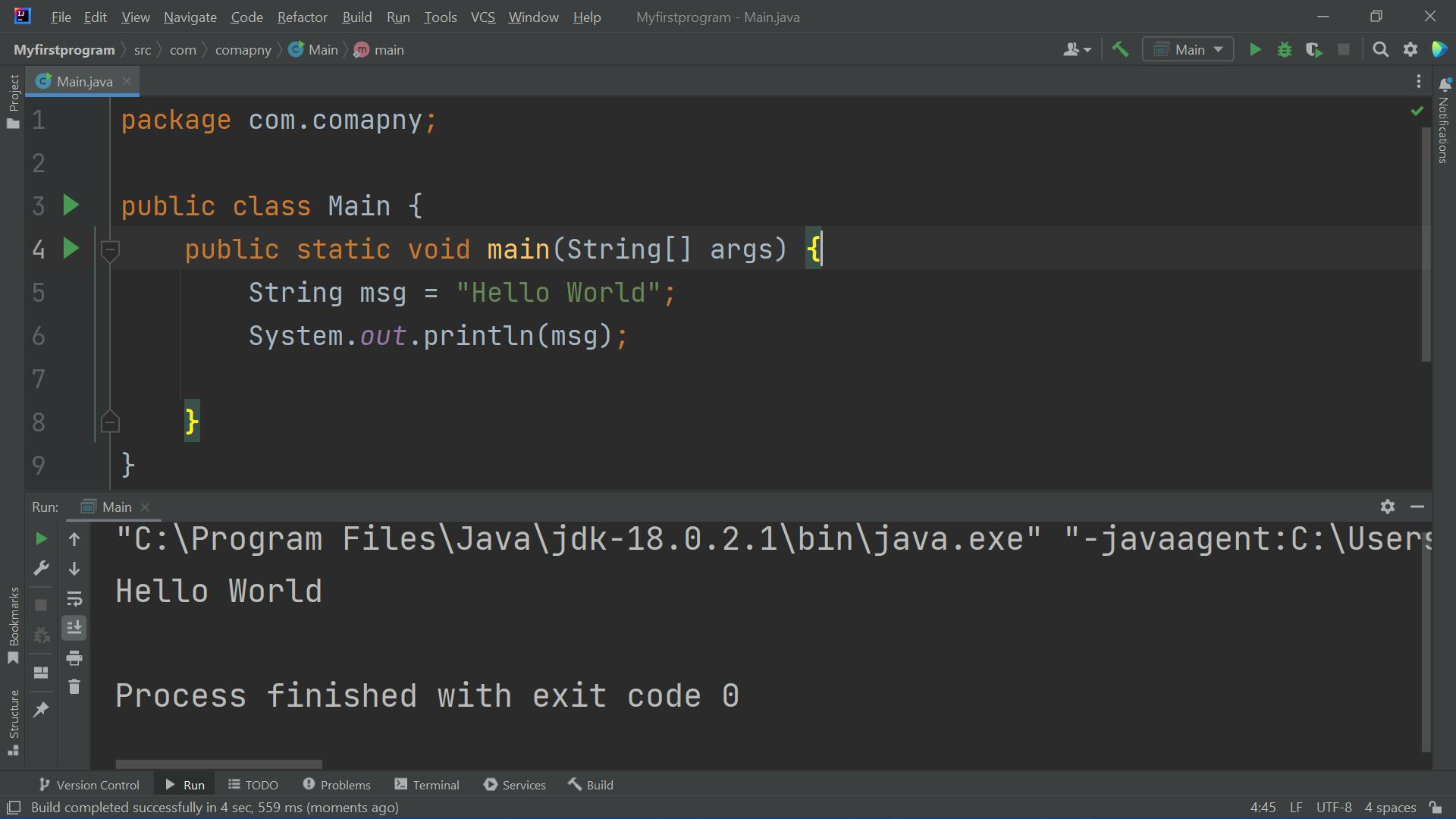
Task: Open the Version Control tool window
Action: coord(89,785)
